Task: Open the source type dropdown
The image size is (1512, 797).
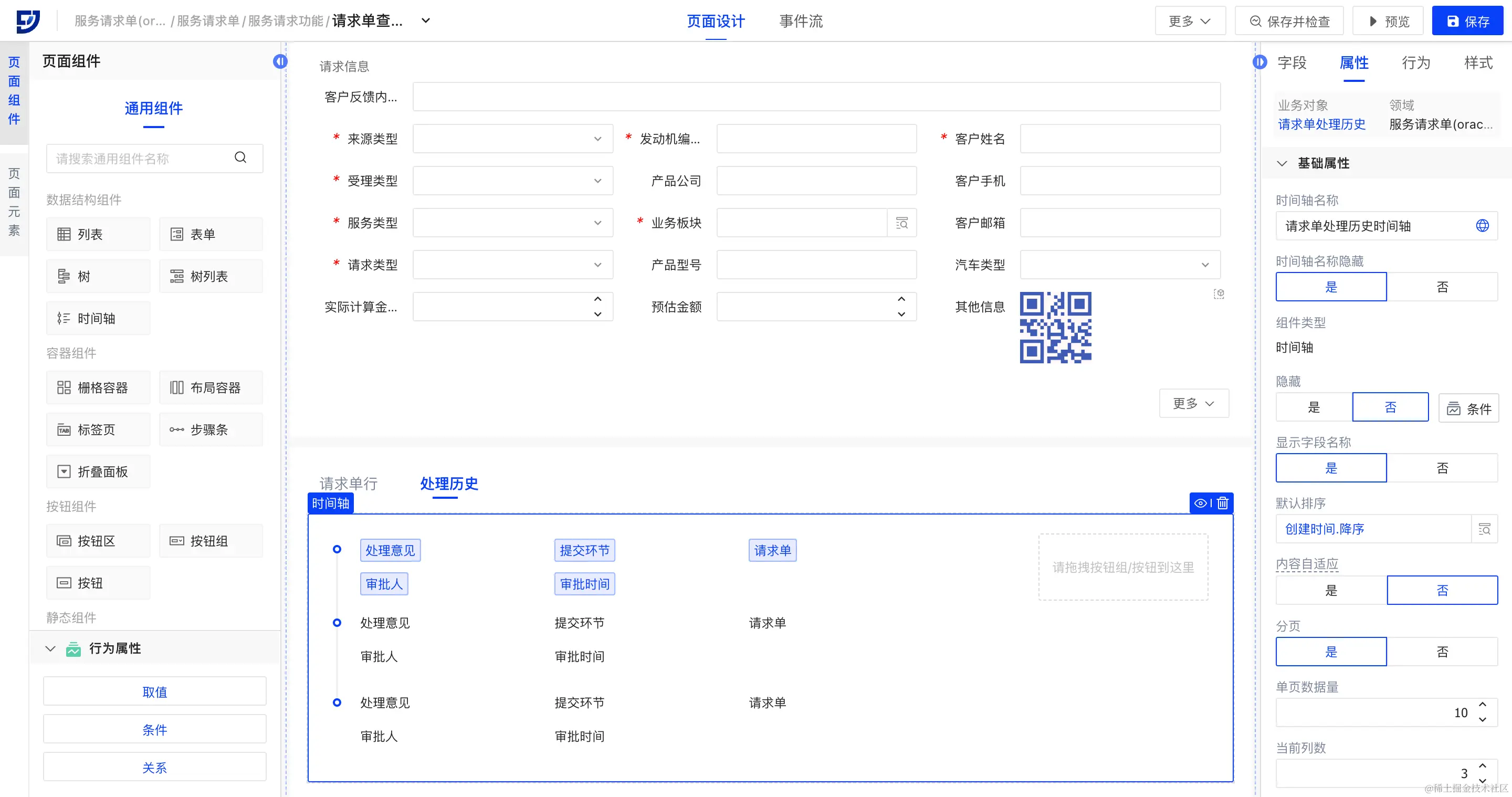Action: pos(512,139)
